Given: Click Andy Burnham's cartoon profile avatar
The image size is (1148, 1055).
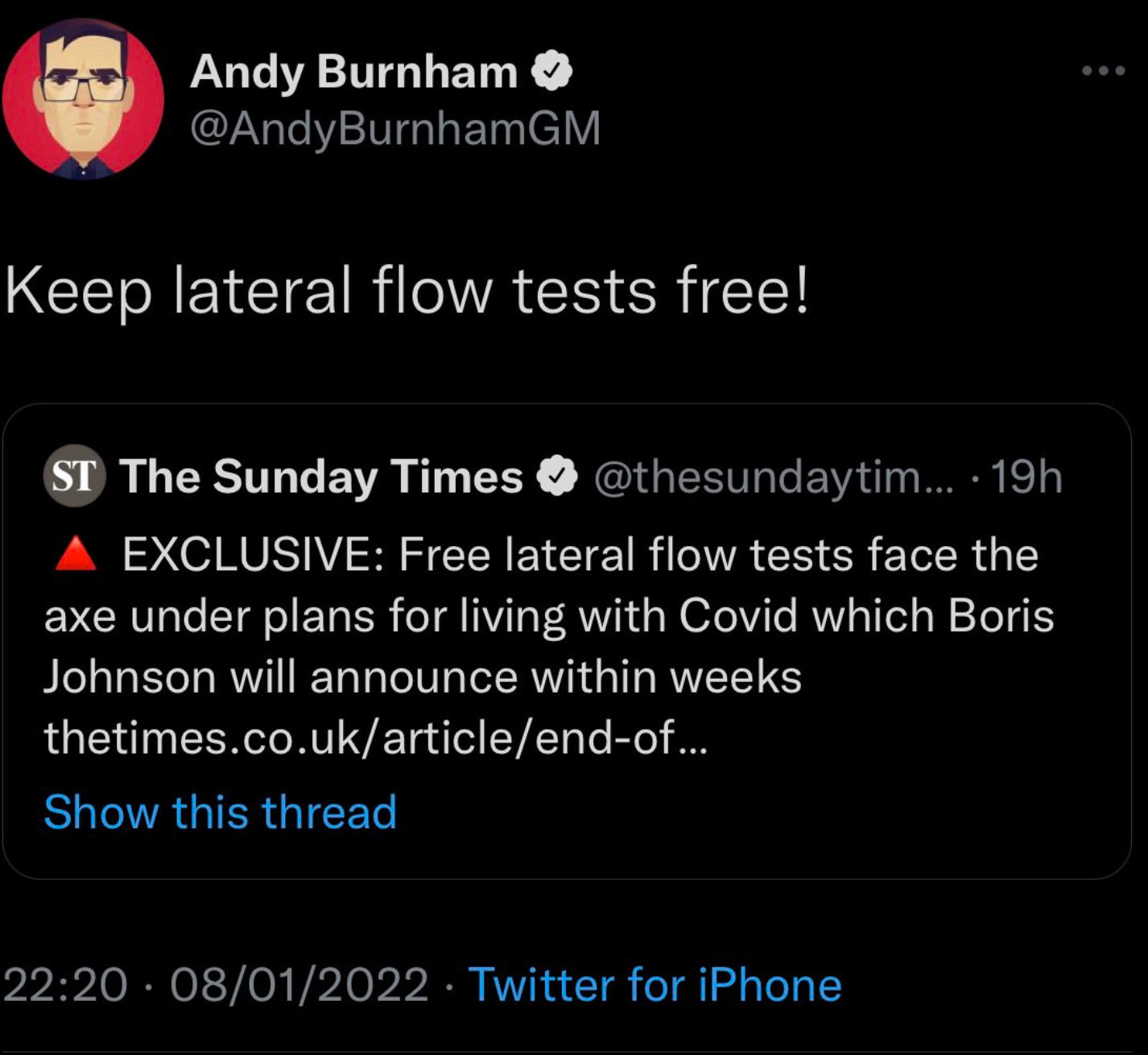Looking at the screenshot, I should (83, 98).
